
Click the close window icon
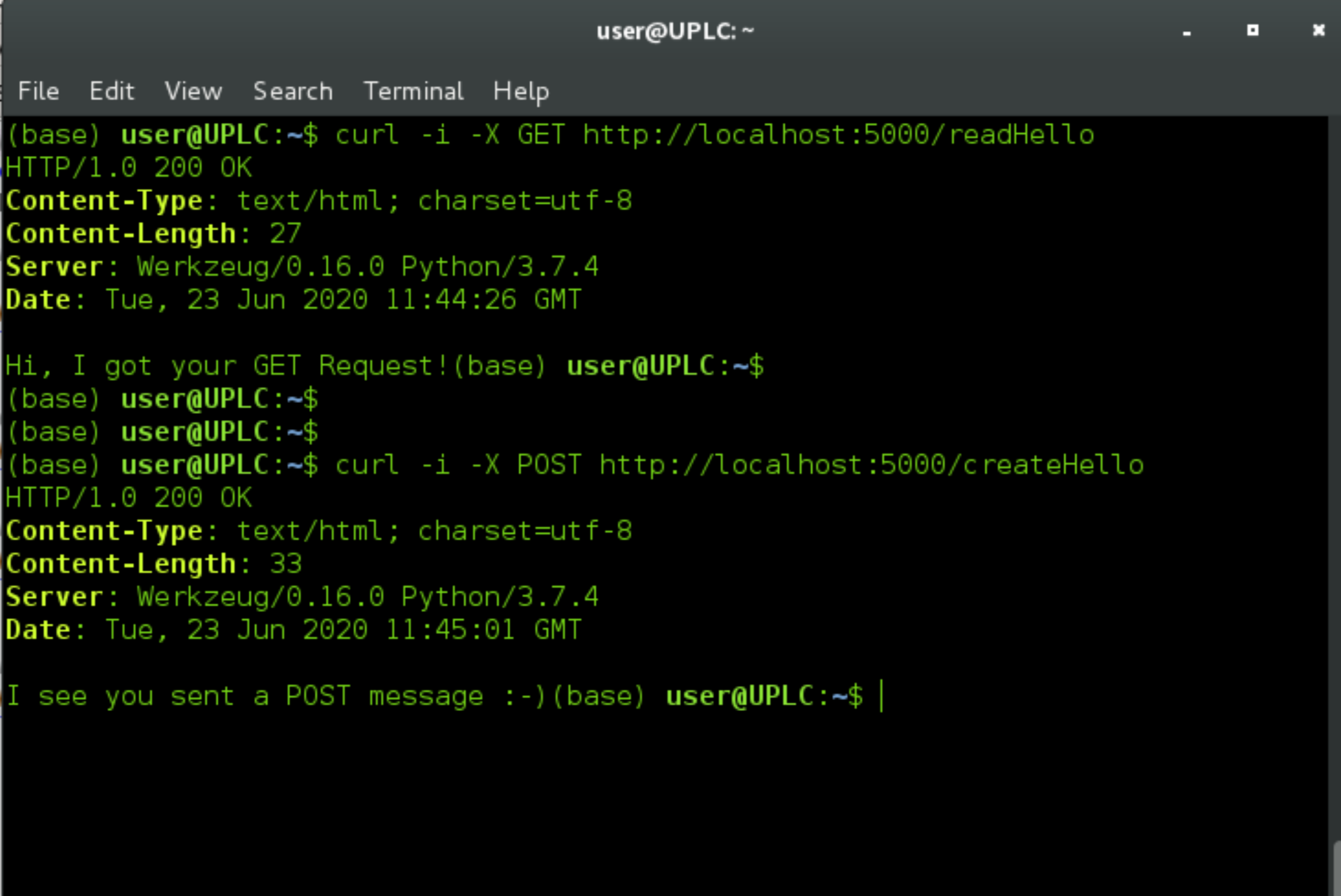(1319, 30)
